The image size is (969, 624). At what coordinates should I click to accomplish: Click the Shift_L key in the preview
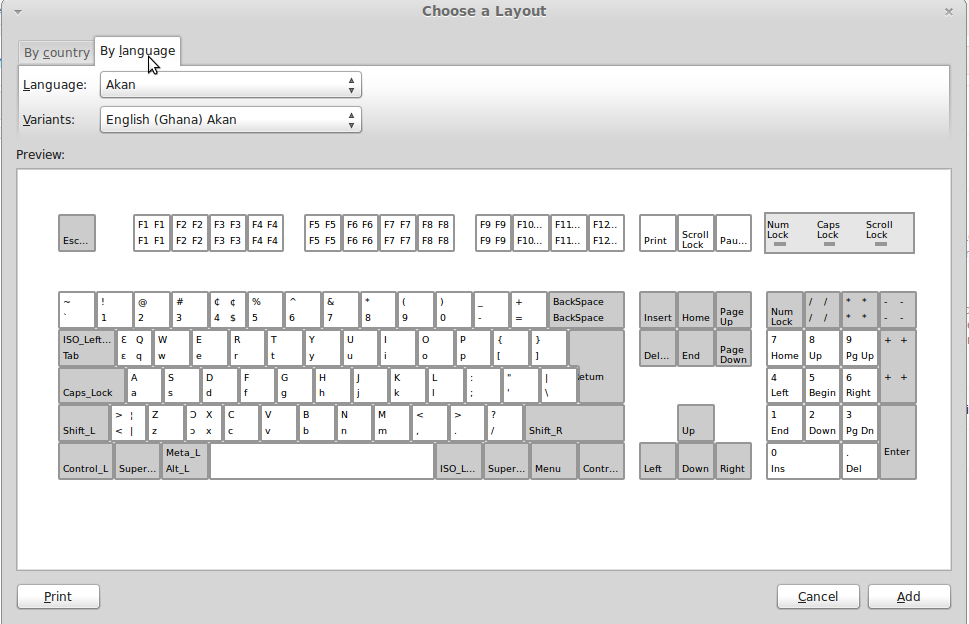(85, 423)
